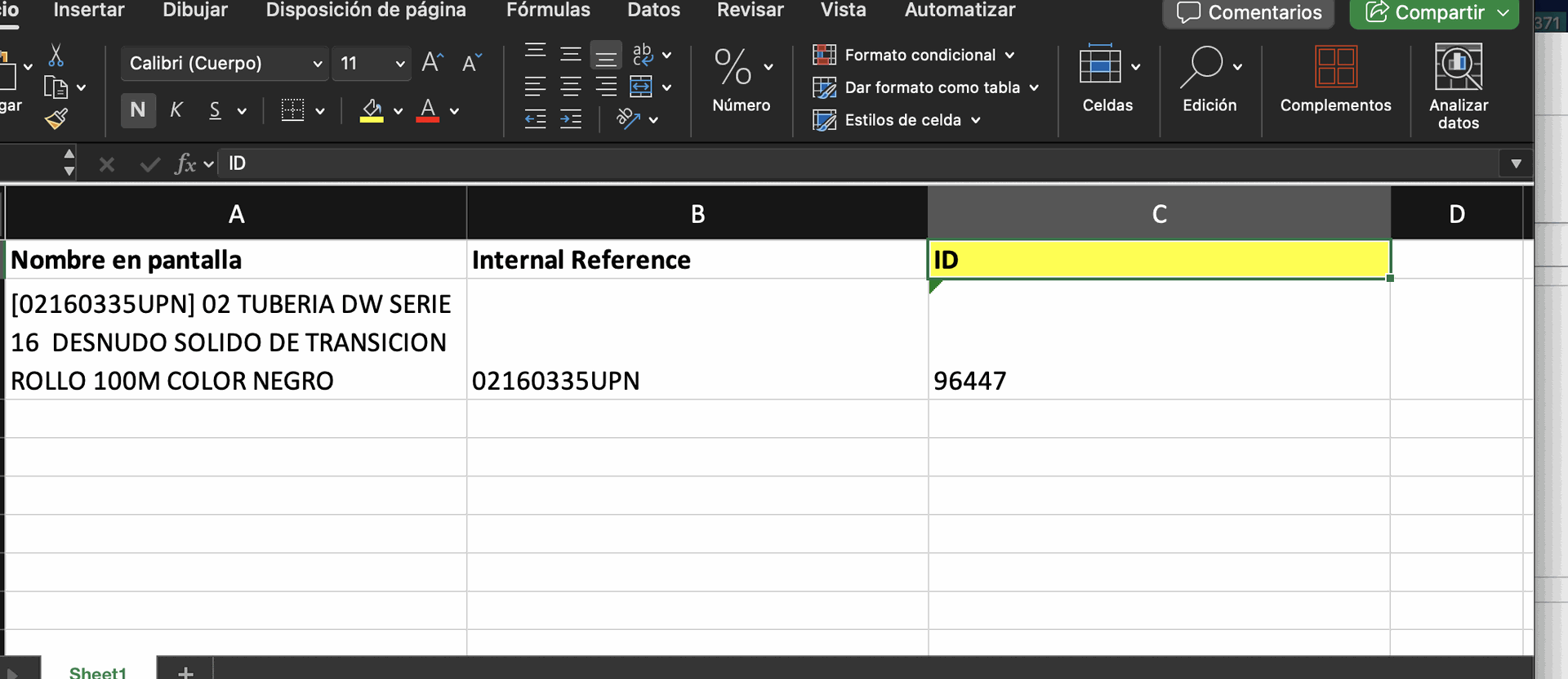Click the increase indent icon

tap(571, 119)
